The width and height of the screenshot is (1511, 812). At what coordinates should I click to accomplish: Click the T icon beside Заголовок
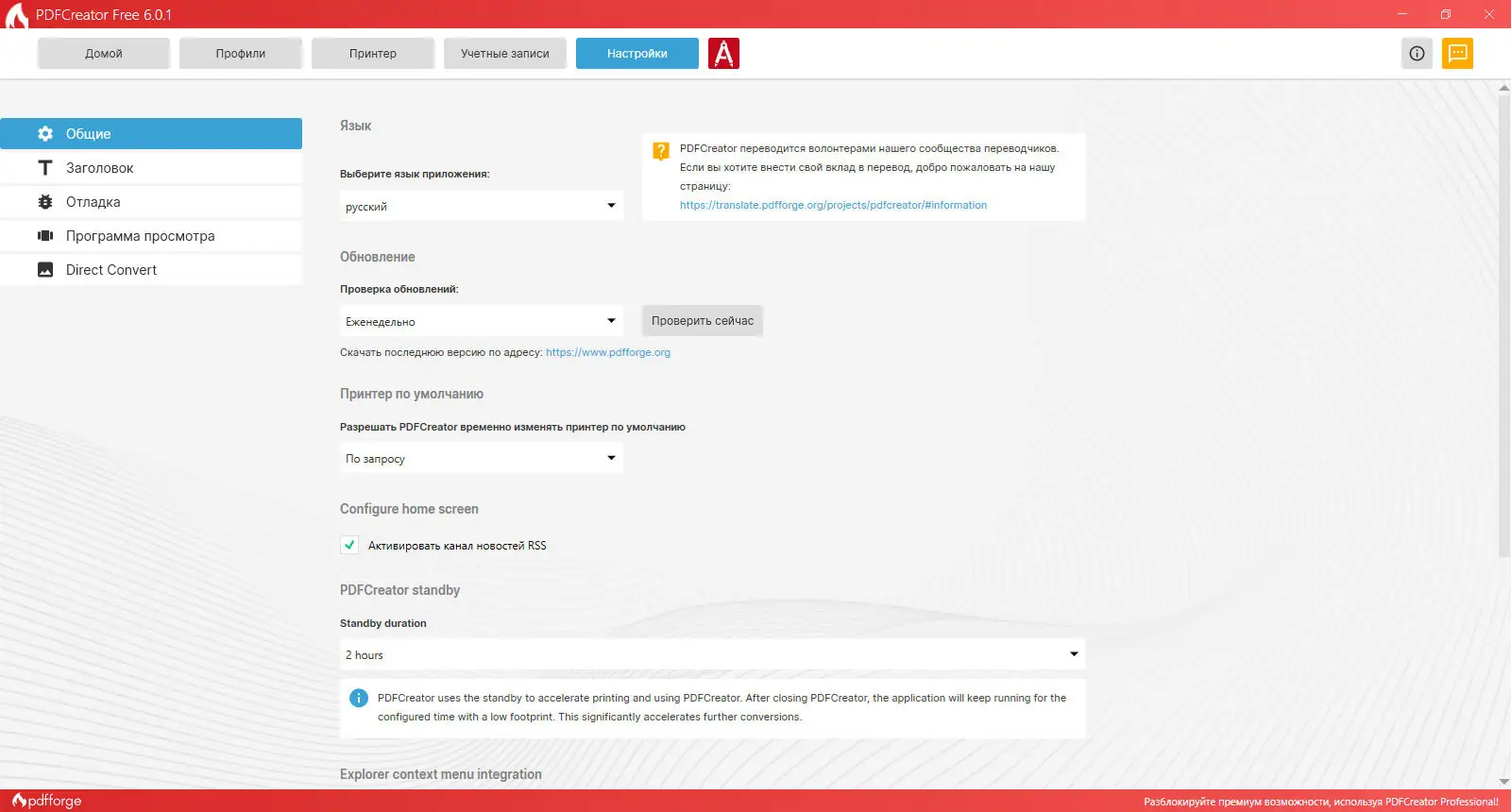click(45, 168)
